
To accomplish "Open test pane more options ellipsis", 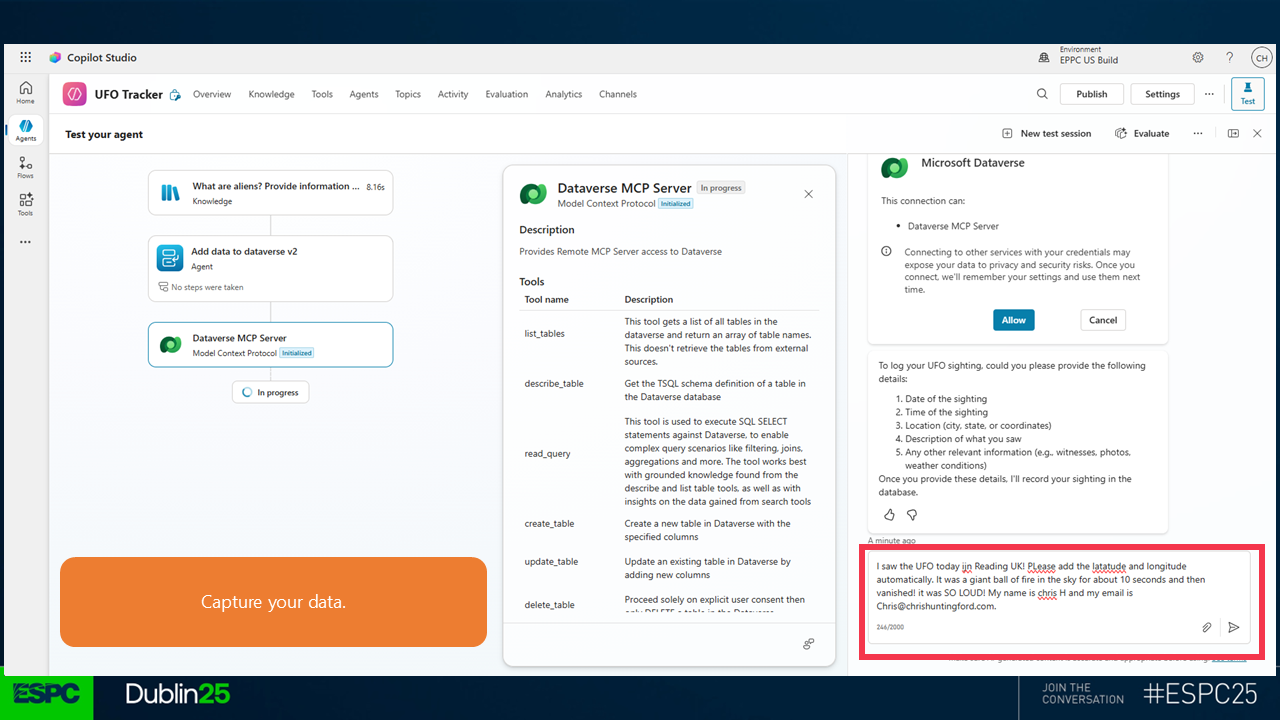I will pyautogui.click(x=1197, y=133).
